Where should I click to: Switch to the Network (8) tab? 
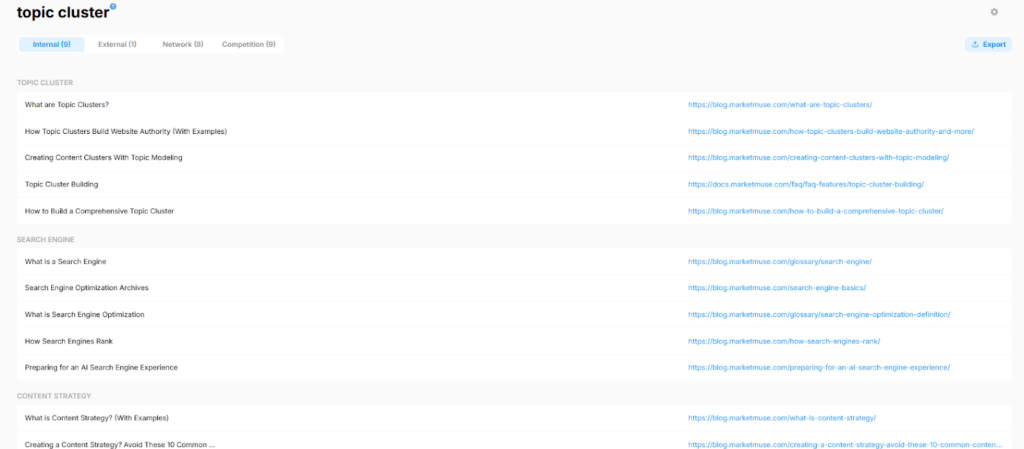pyautogui.click(x=183, y=44)
